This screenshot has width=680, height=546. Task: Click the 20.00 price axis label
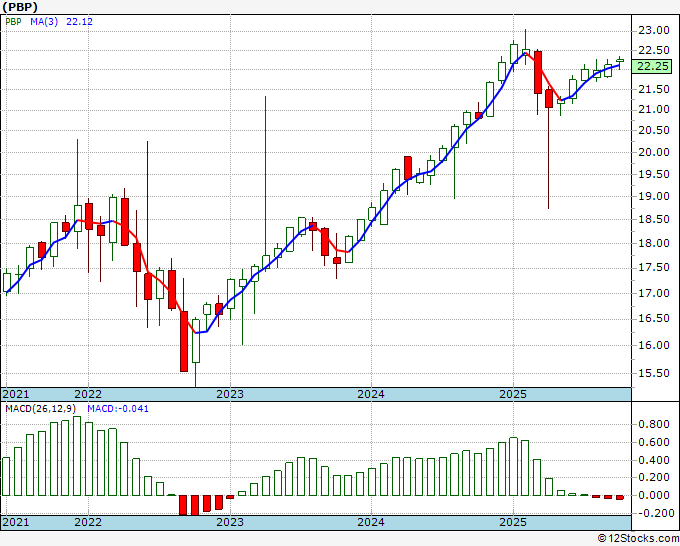point(654,152)
